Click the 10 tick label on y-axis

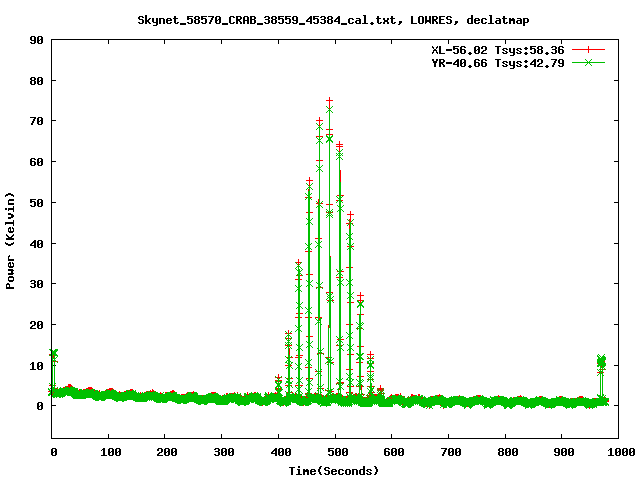click(x=36, y=366)
